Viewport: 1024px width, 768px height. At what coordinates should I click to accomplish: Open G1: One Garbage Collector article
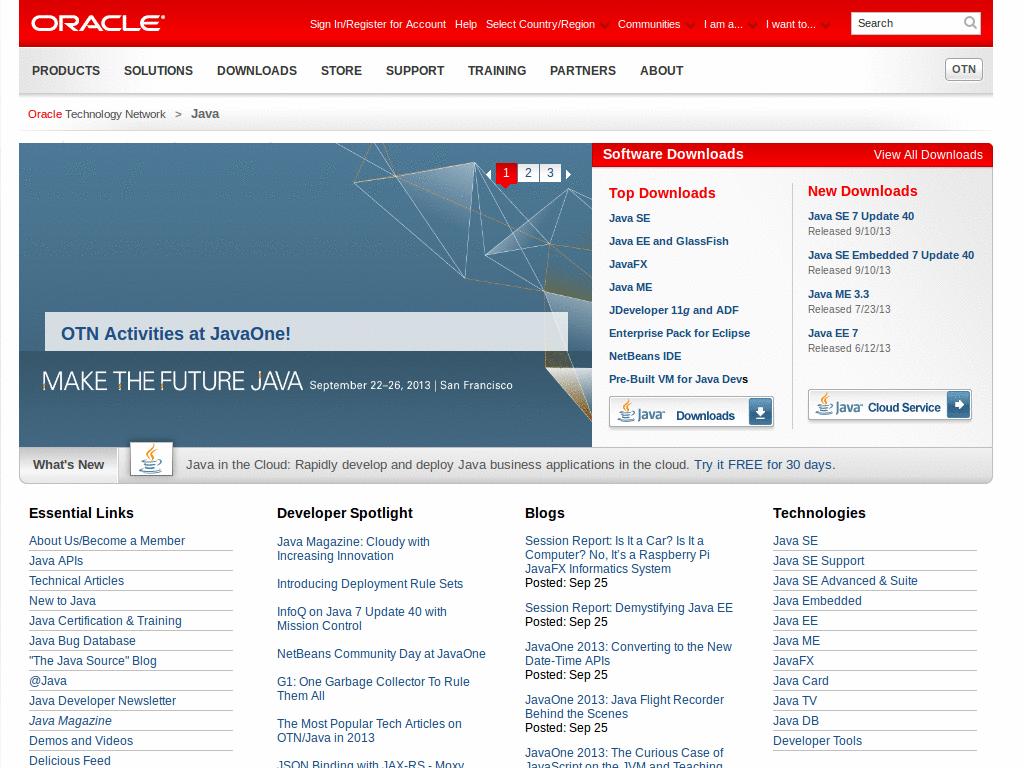pos(374,688)
